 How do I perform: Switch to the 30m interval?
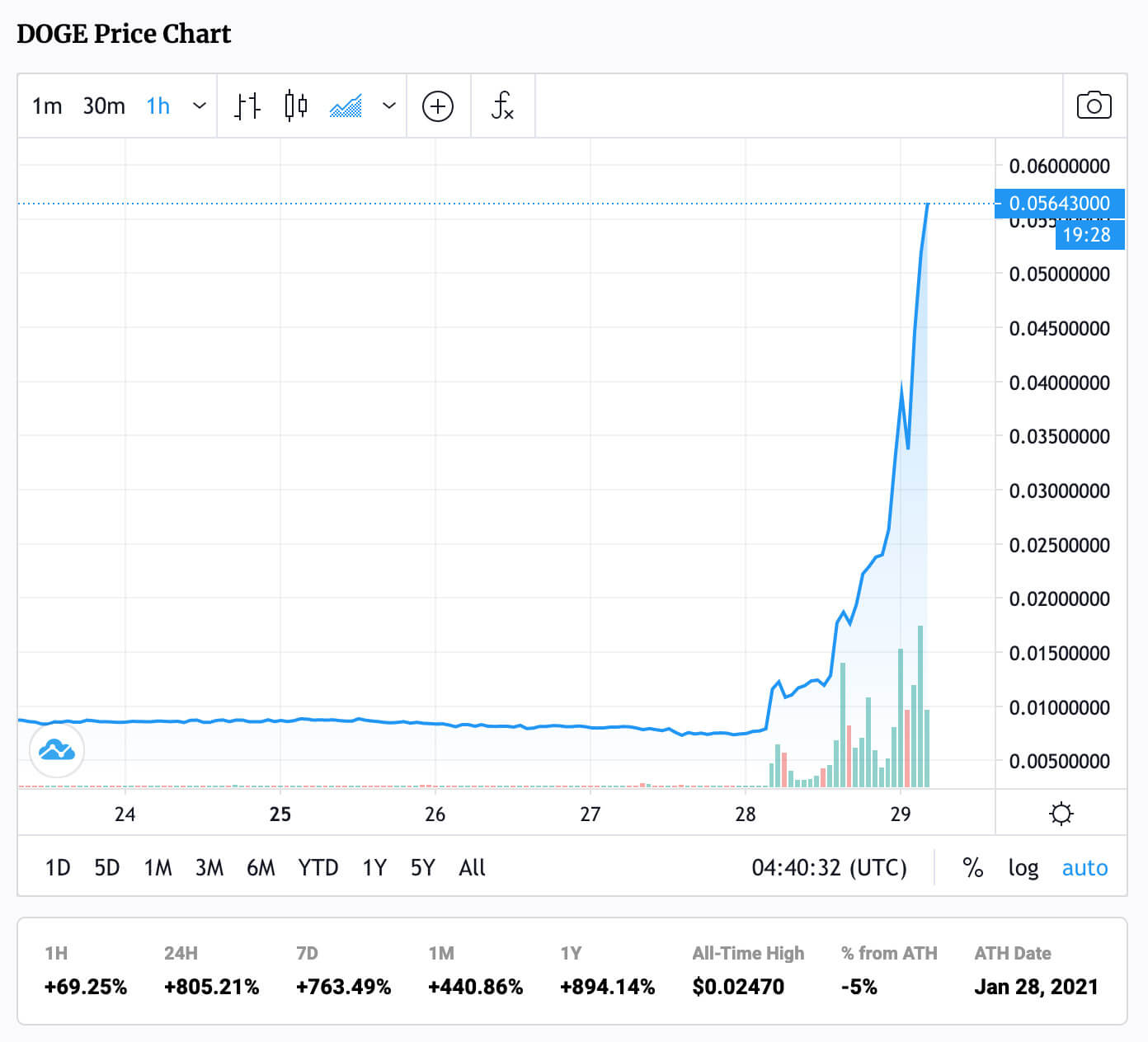103,106
